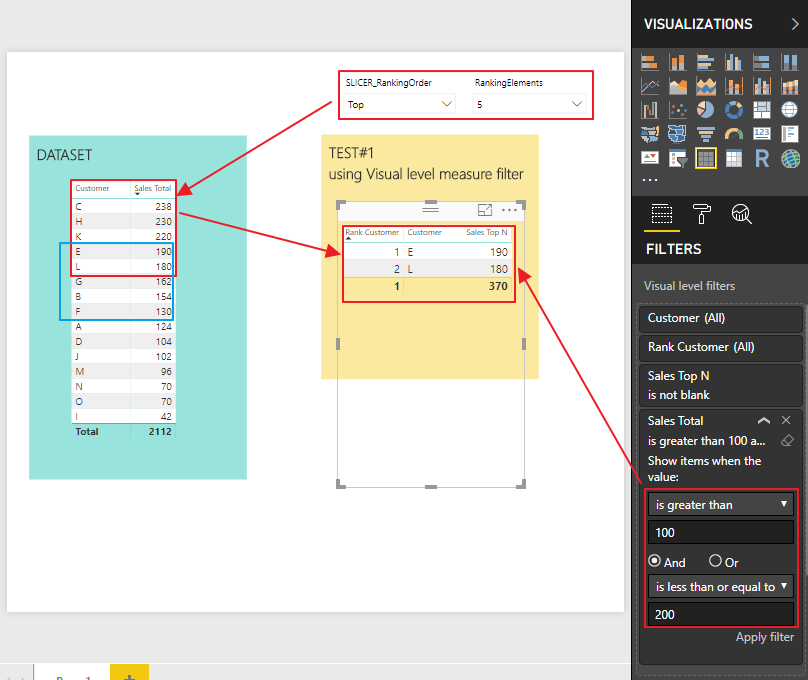Click the filter value field showing 100
Viewport: 808px width, 680px height.
click(720, 532)
